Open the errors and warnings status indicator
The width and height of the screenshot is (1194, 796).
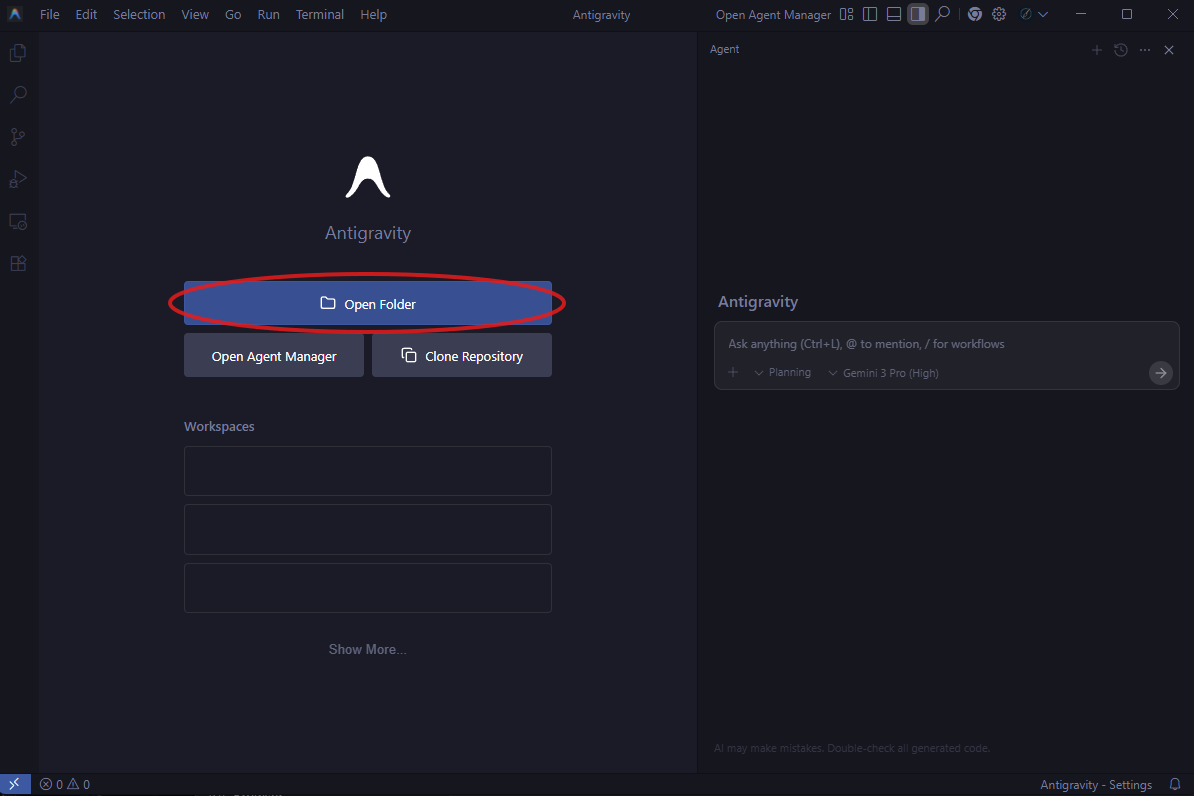pos(65,785)
